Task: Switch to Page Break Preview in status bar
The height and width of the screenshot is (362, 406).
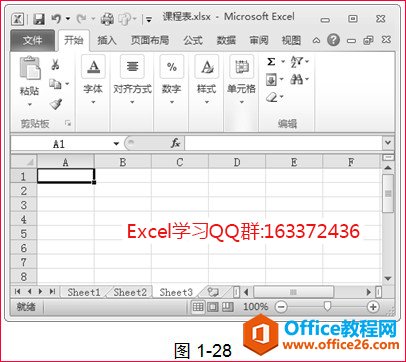Action: pos(227,306)
